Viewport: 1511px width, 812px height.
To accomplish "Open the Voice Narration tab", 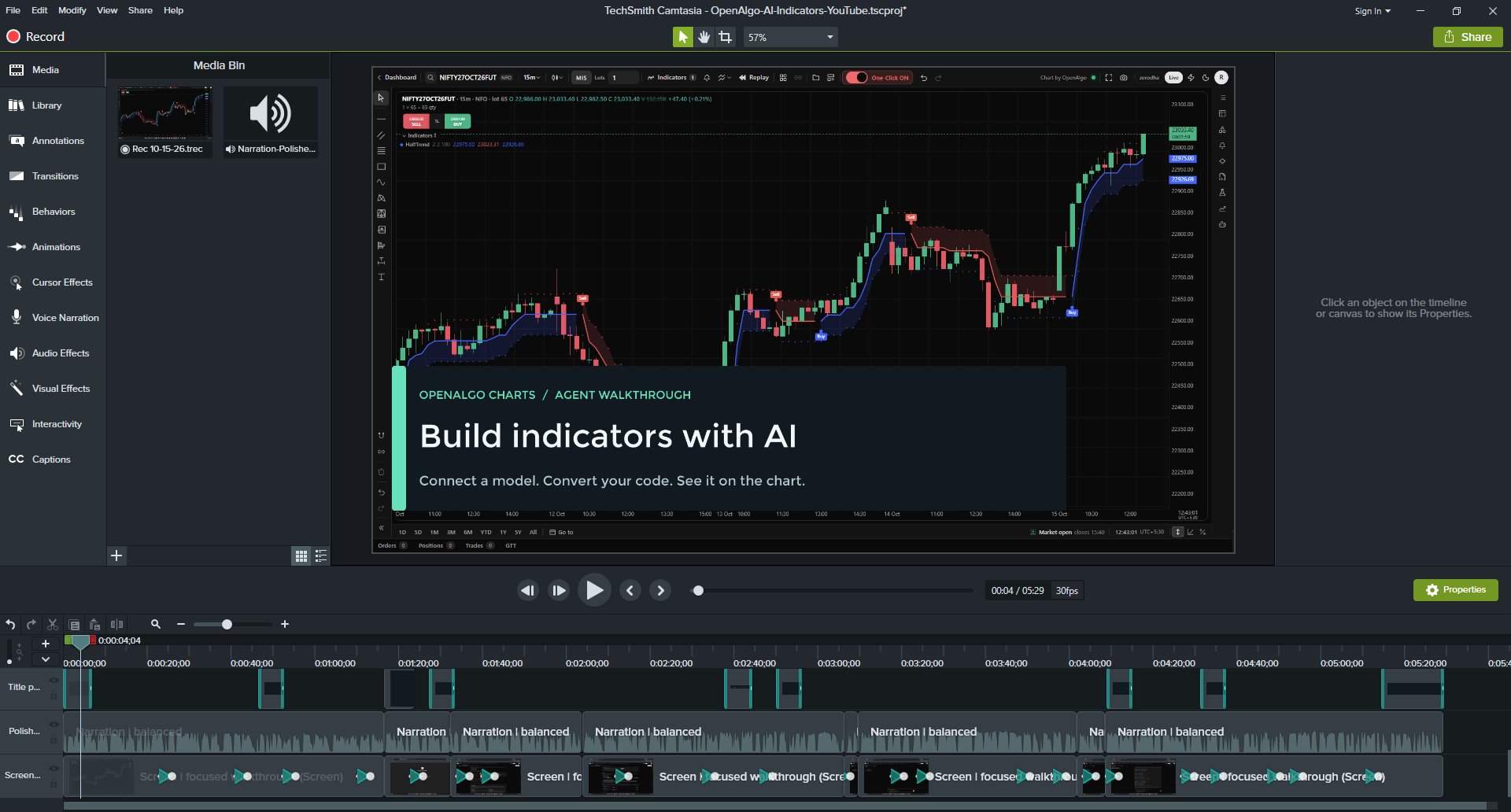I will click(53, 318).
